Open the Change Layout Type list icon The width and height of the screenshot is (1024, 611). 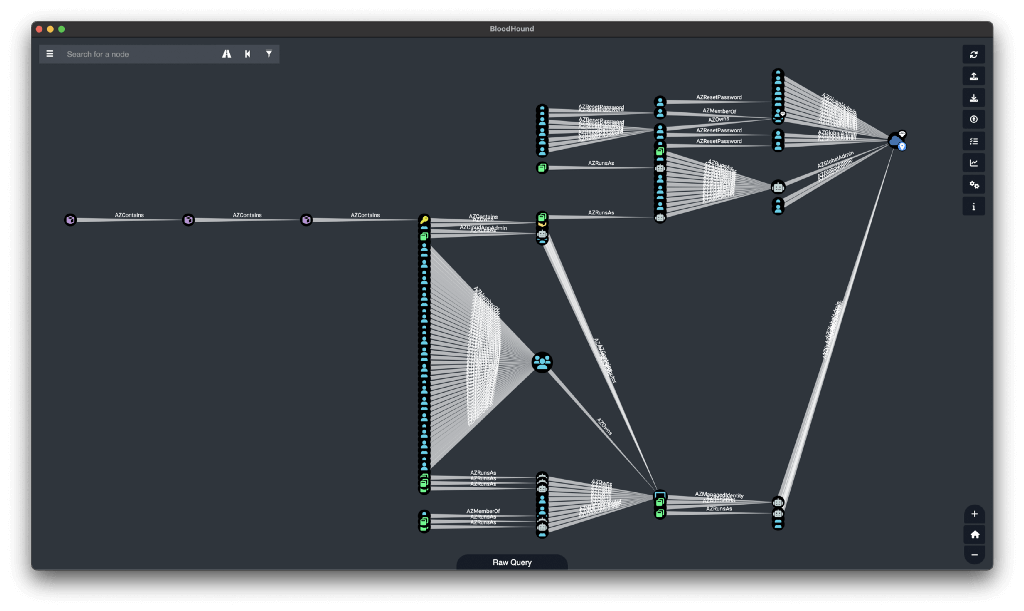point(974,141)
